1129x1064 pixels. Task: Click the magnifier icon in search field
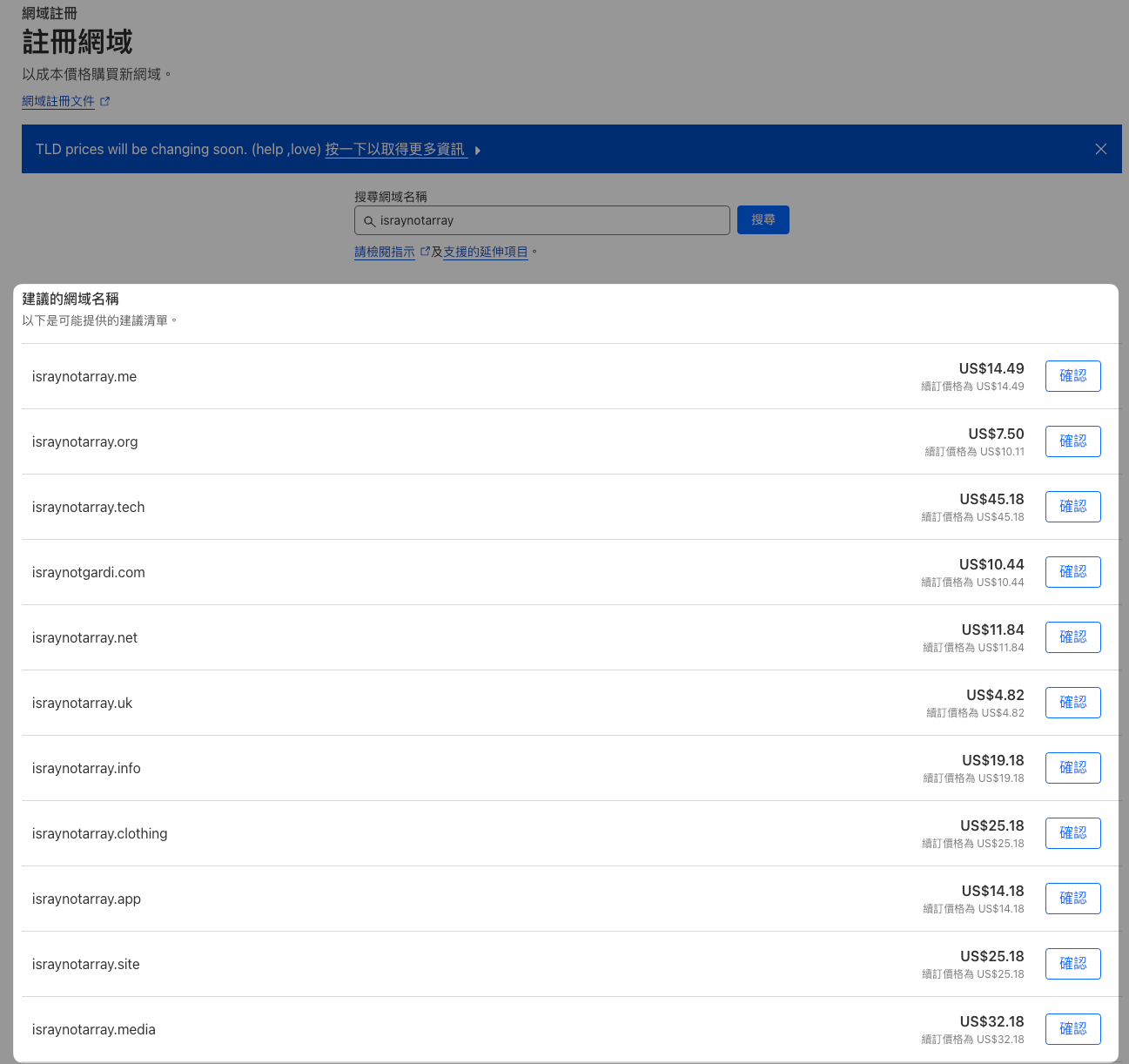pos(369,221)
